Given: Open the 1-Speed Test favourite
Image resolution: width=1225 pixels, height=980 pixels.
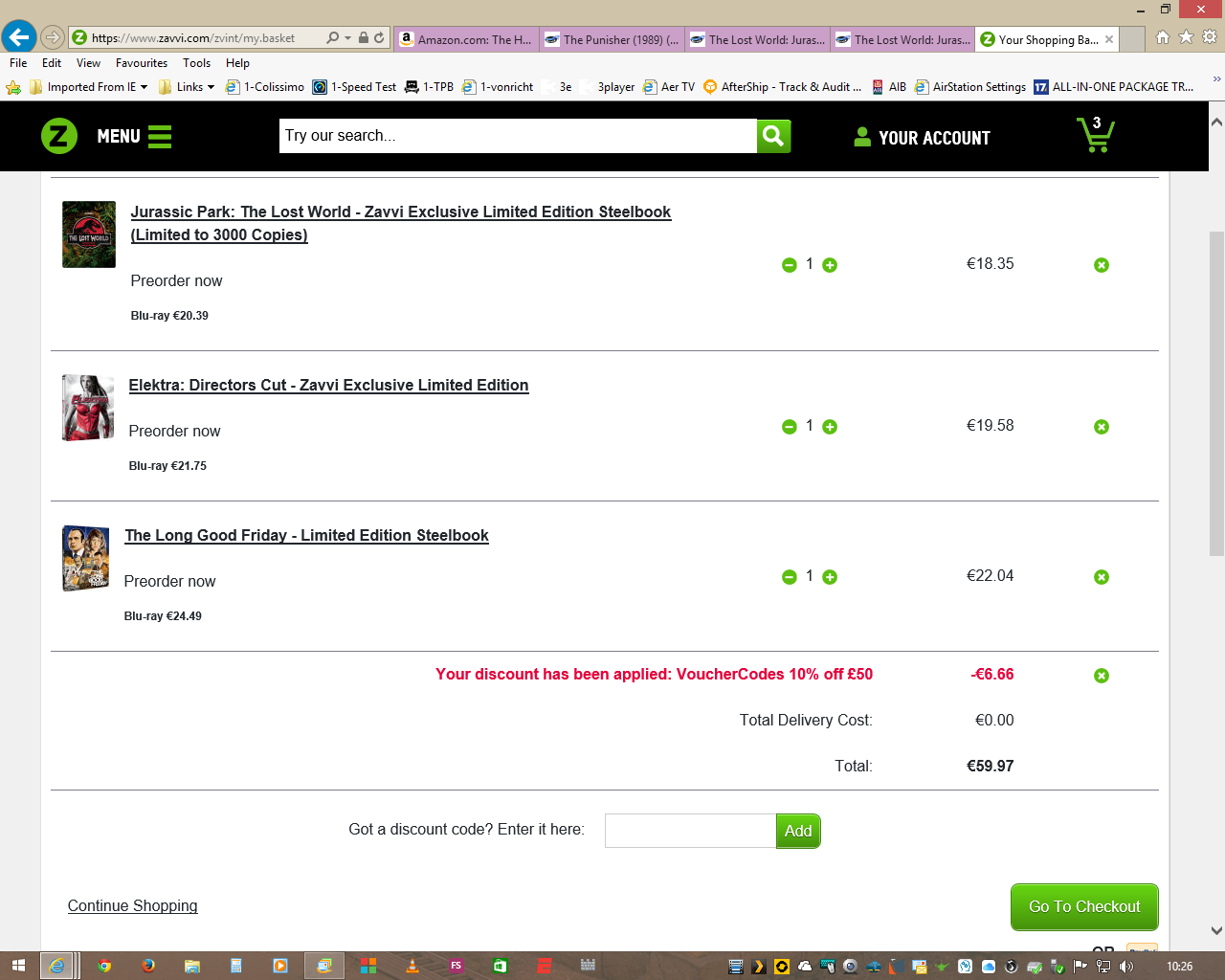Looking at the screenshot, I should point(354,87).
